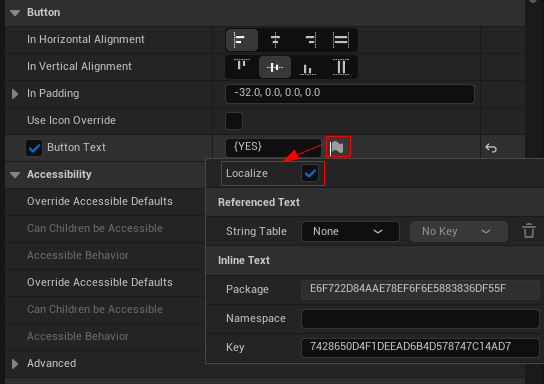Select the first Override Accessible Defaults row

click(105, 202)
